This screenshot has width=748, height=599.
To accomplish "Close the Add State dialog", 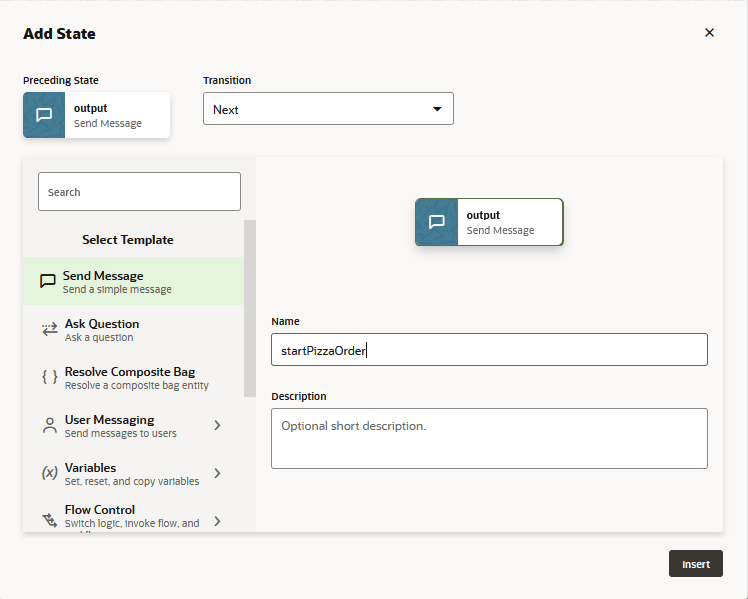I will pos(709,33).
